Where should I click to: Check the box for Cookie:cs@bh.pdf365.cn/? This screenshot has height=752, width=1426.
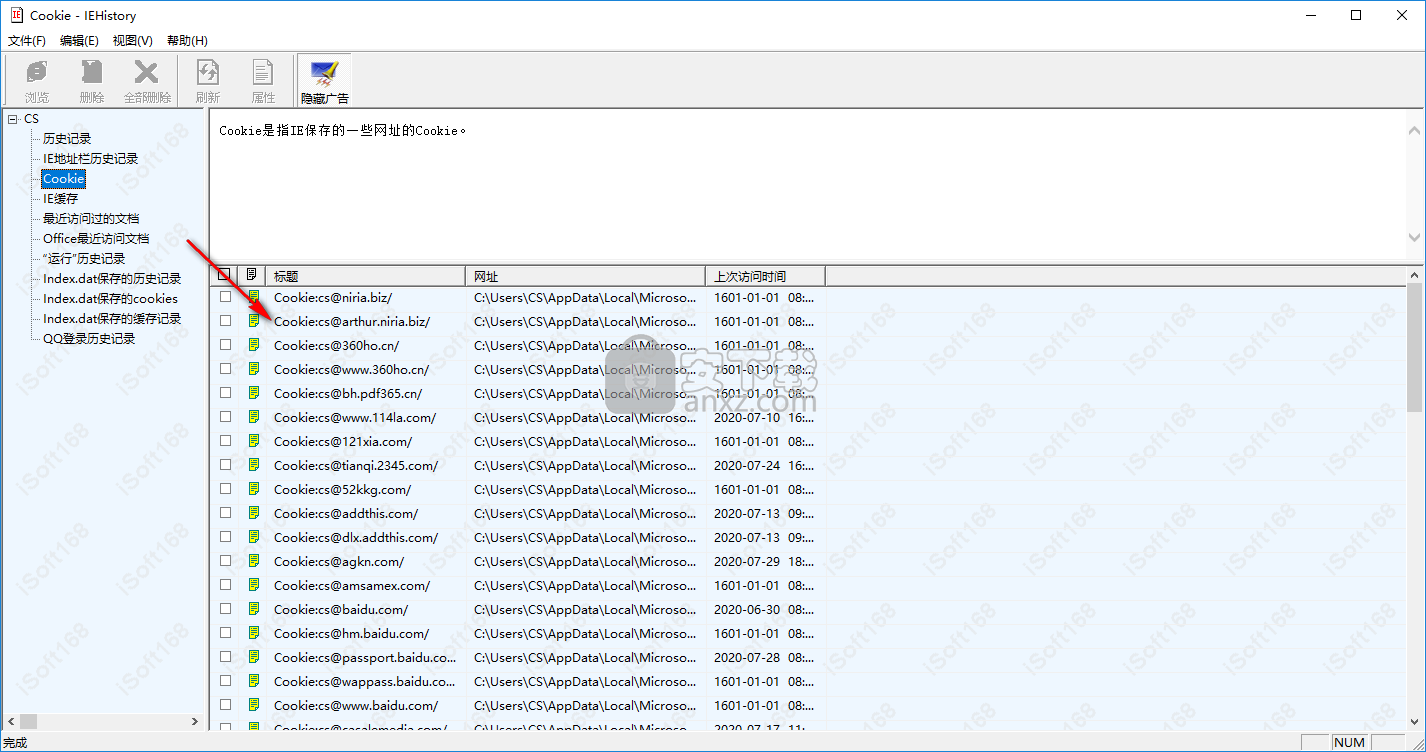point(226,393)
